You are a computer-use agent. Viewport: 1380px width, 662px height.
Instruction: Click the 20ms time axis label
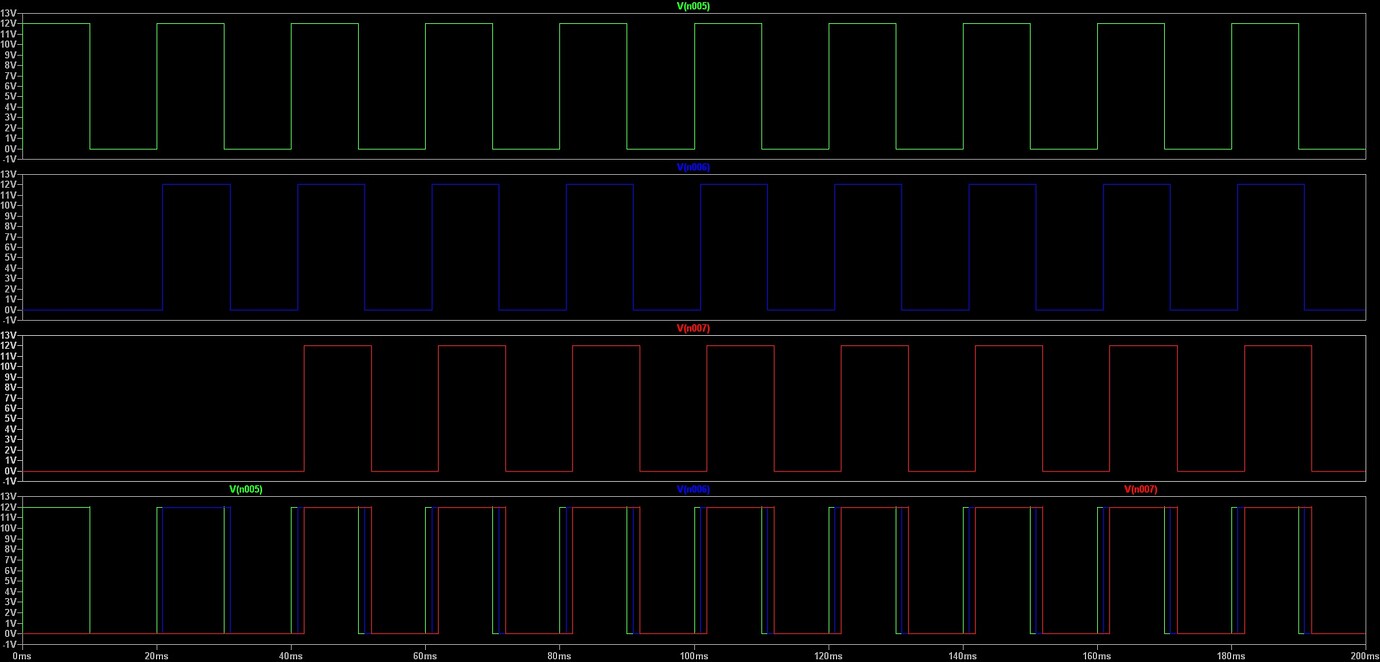(x=156, y=656)
